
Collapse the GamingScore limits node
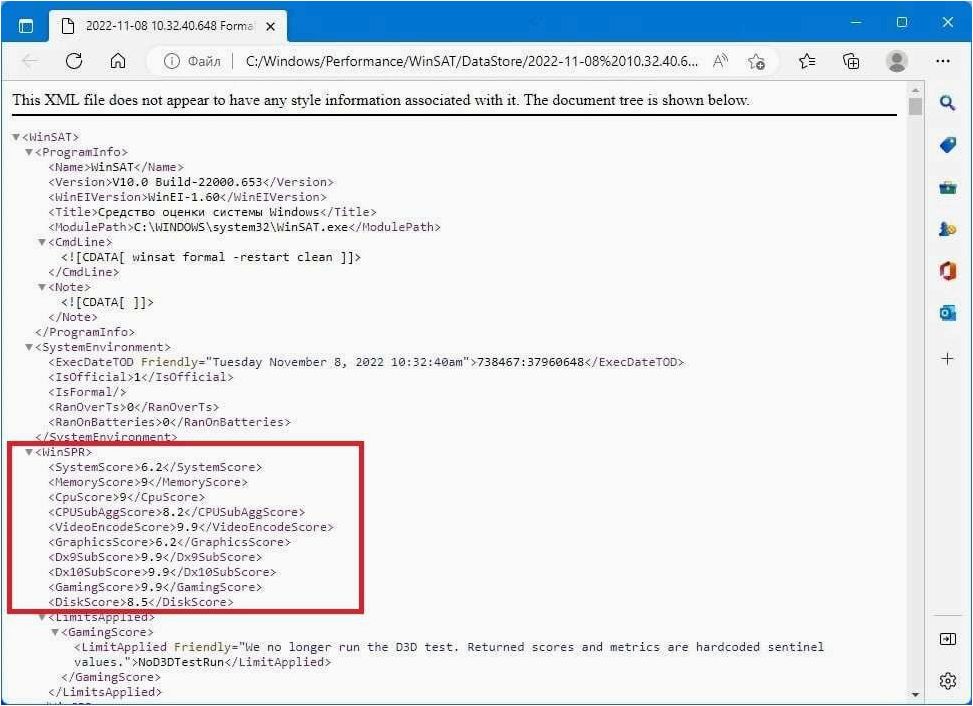[55, 632]
